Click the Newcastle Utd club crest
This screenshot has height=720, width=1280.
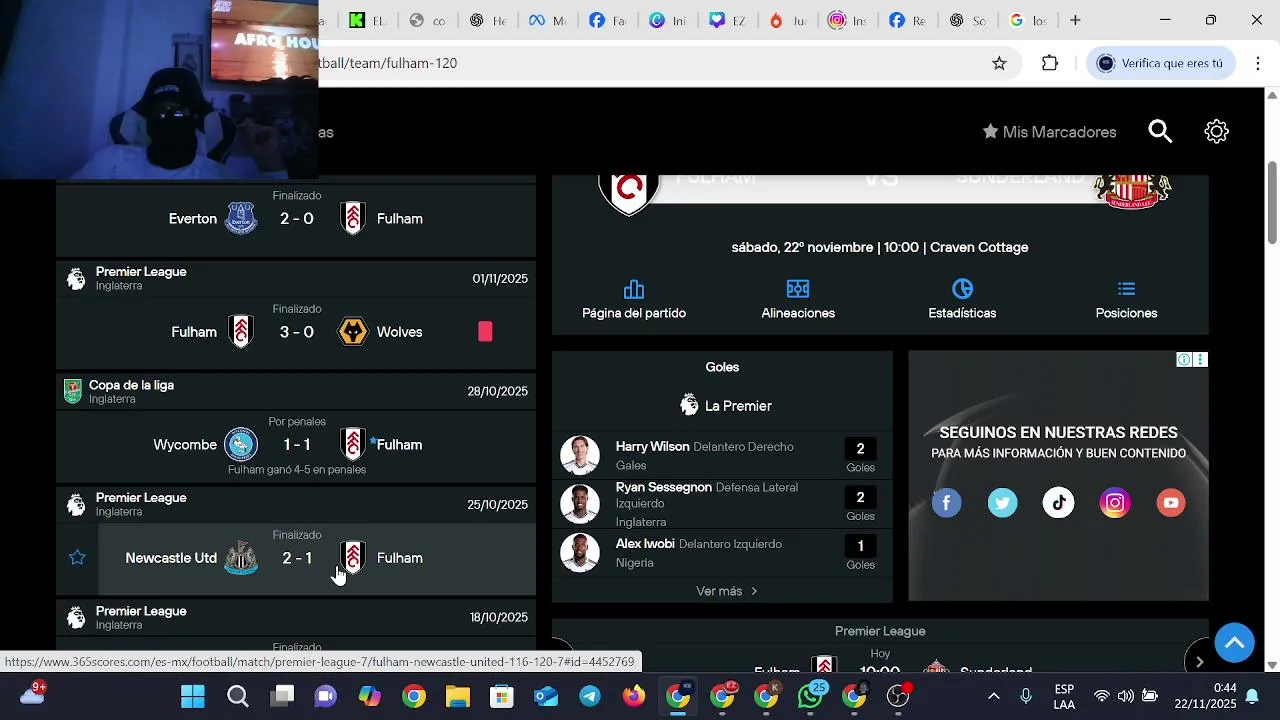241,558
